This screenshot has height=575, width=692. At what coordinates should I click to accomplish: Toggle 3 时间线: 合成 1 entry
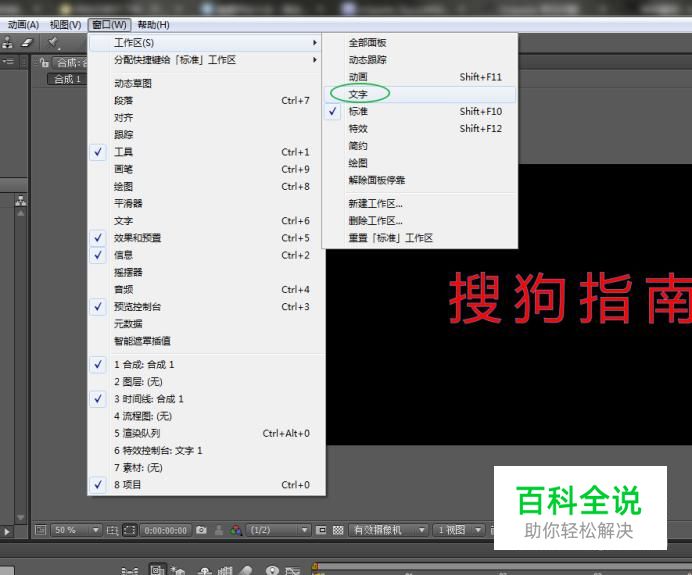pyautogui.click(x=207, y=399)
